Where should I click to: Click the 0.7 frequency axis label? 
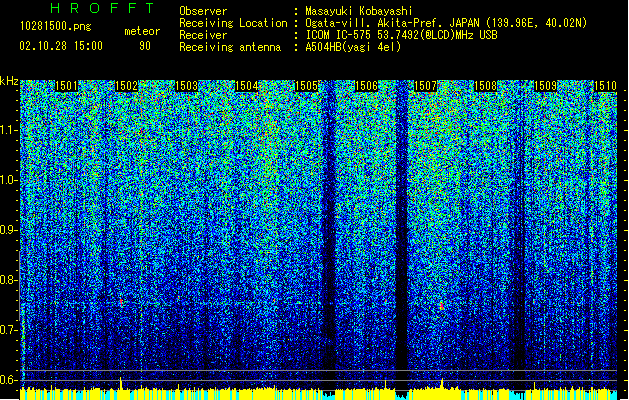coord(9,330)
